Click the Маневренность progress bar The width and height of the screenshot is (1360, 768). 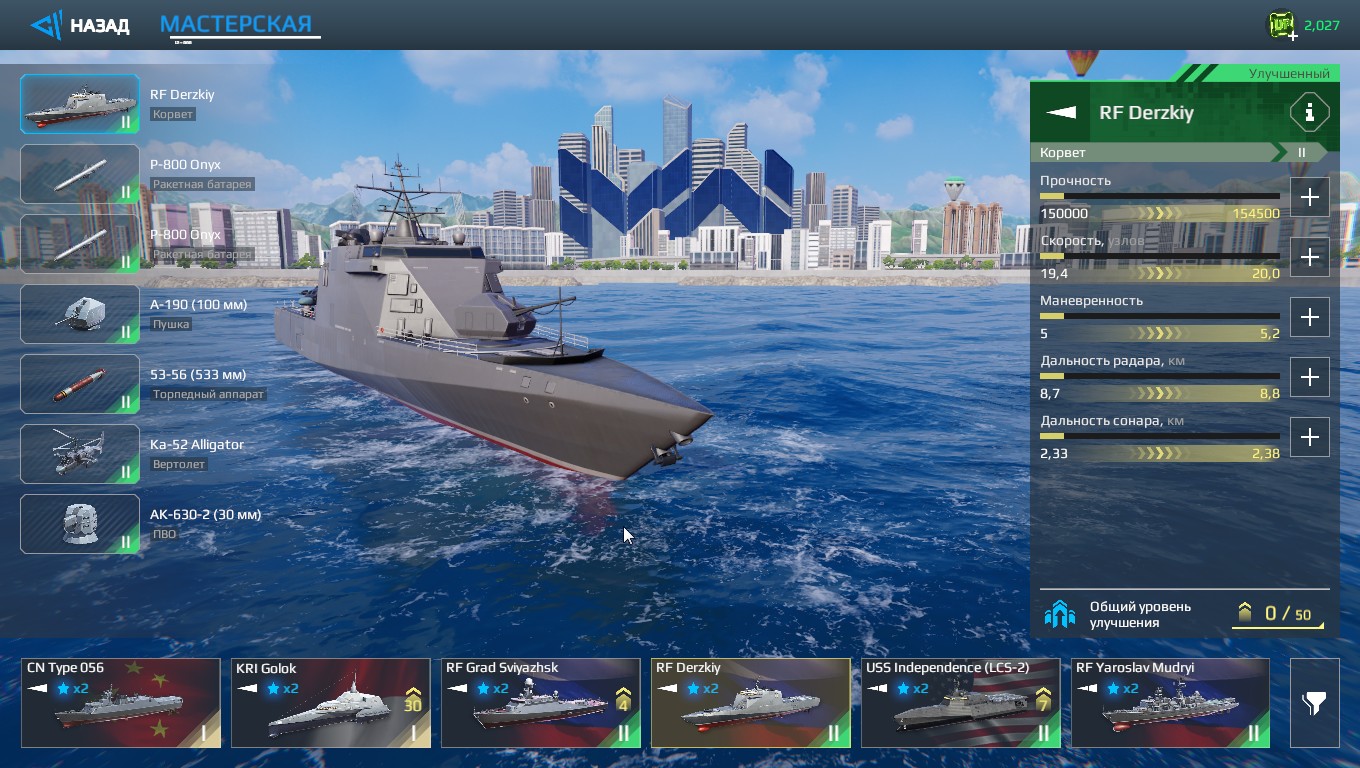click(x=1160, y=316)
